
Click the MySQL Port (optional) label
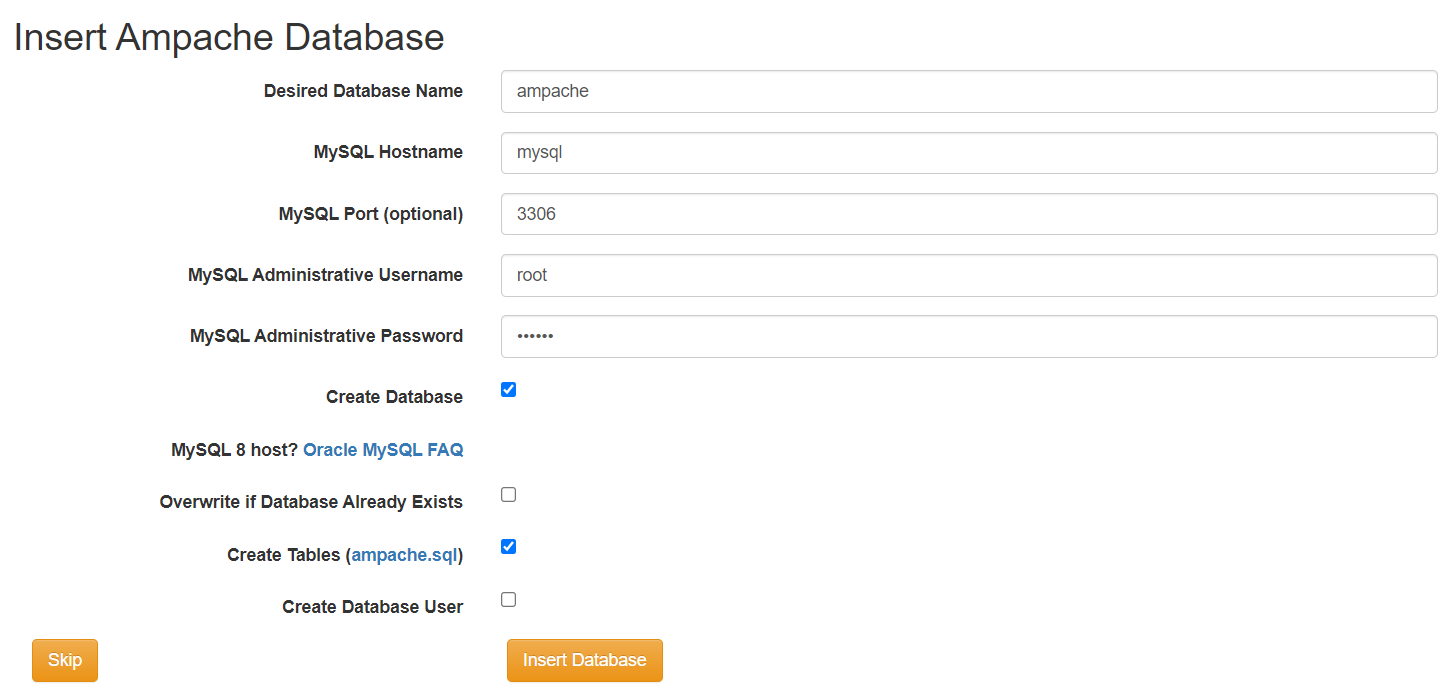(371, 214)
